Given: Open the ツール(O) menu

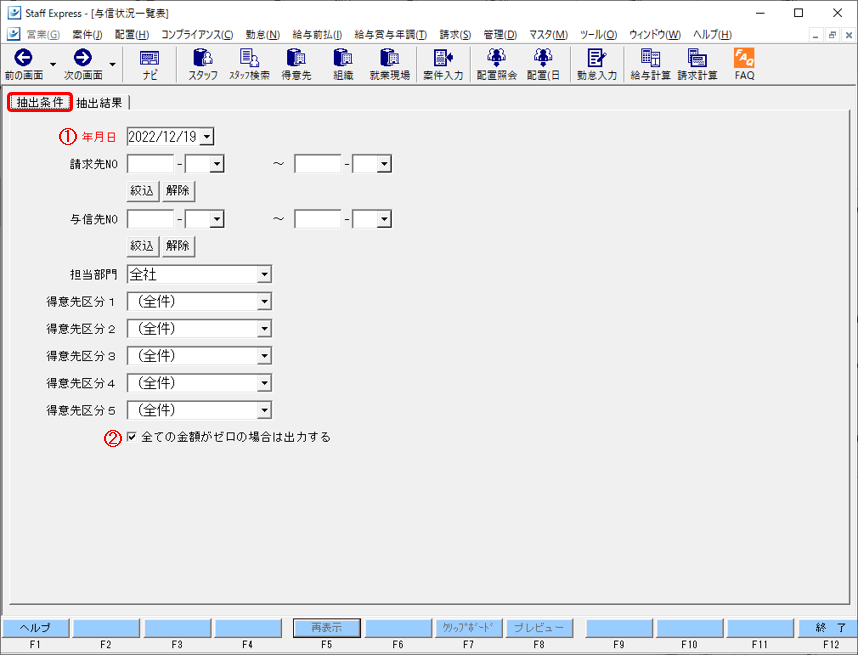Looking at the screenshot, I should pos(599,35).
